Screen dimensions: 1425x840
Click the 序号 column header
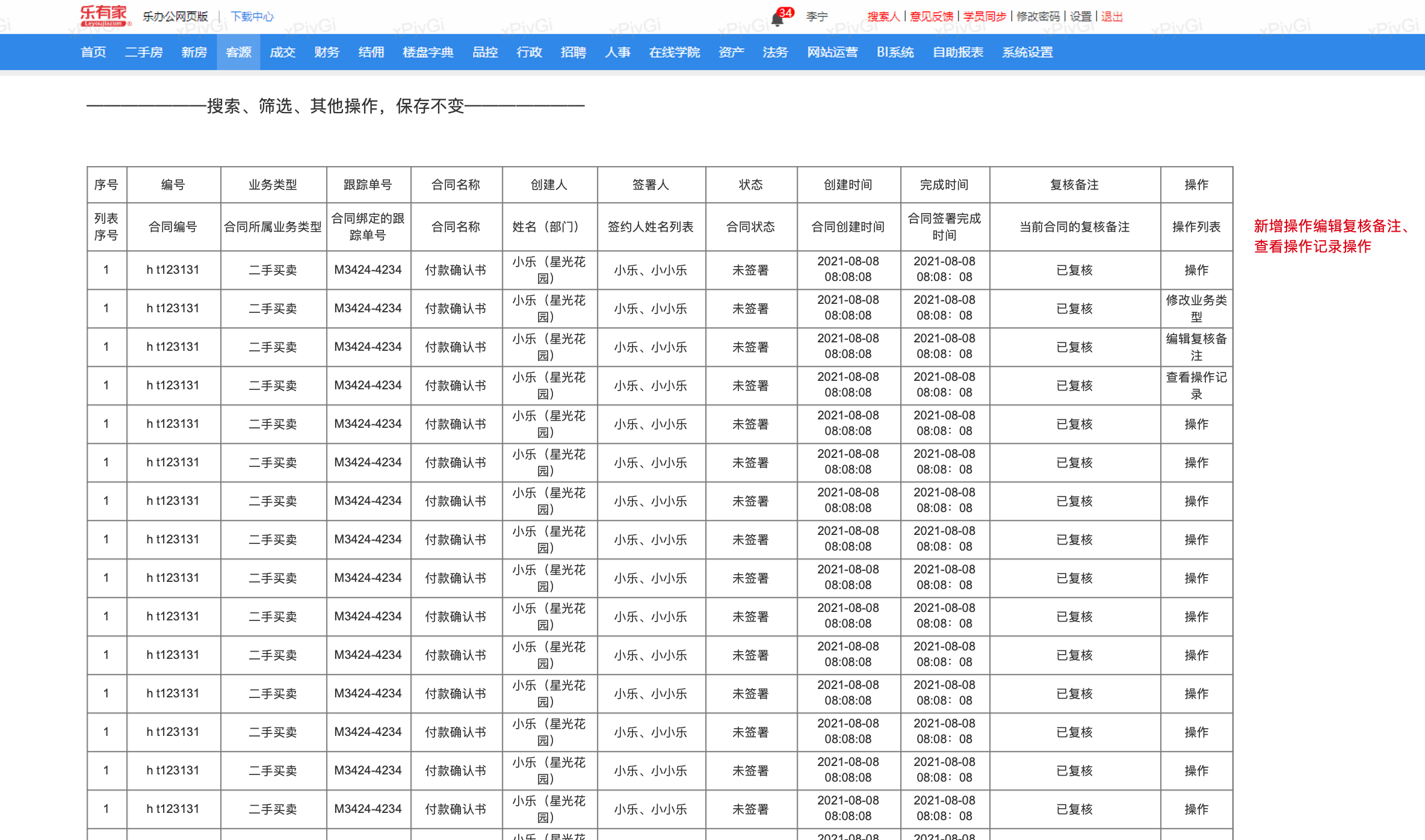tap(107, 185)
